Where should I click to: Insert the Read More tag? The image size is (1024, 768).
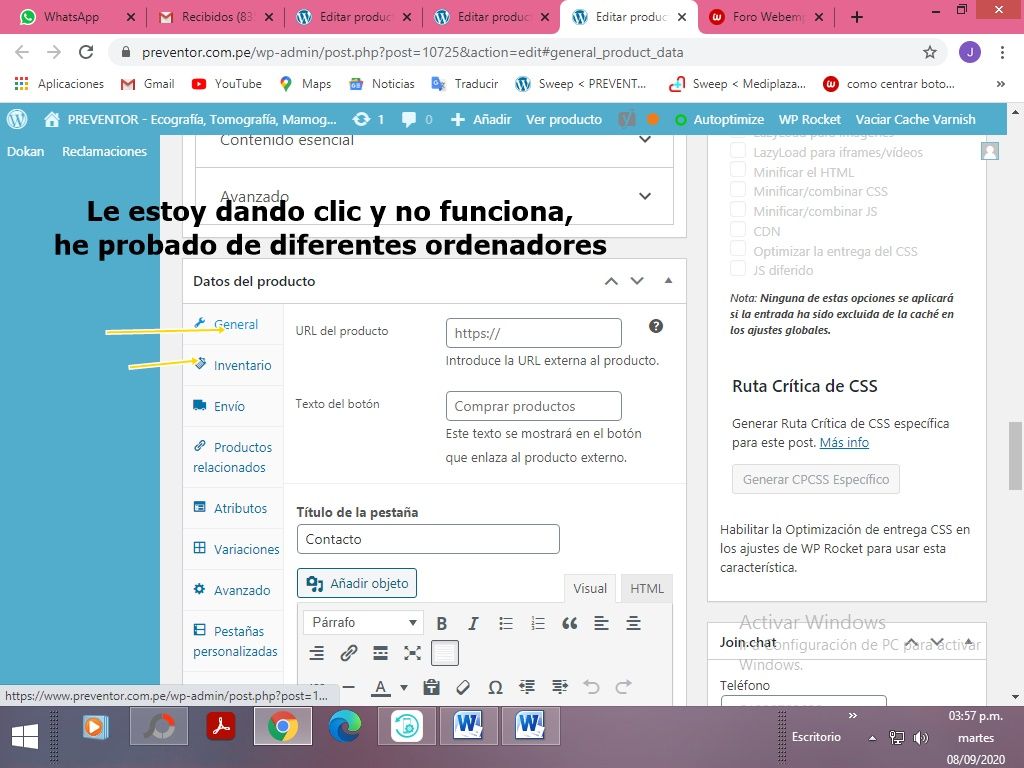pos(381,652)
